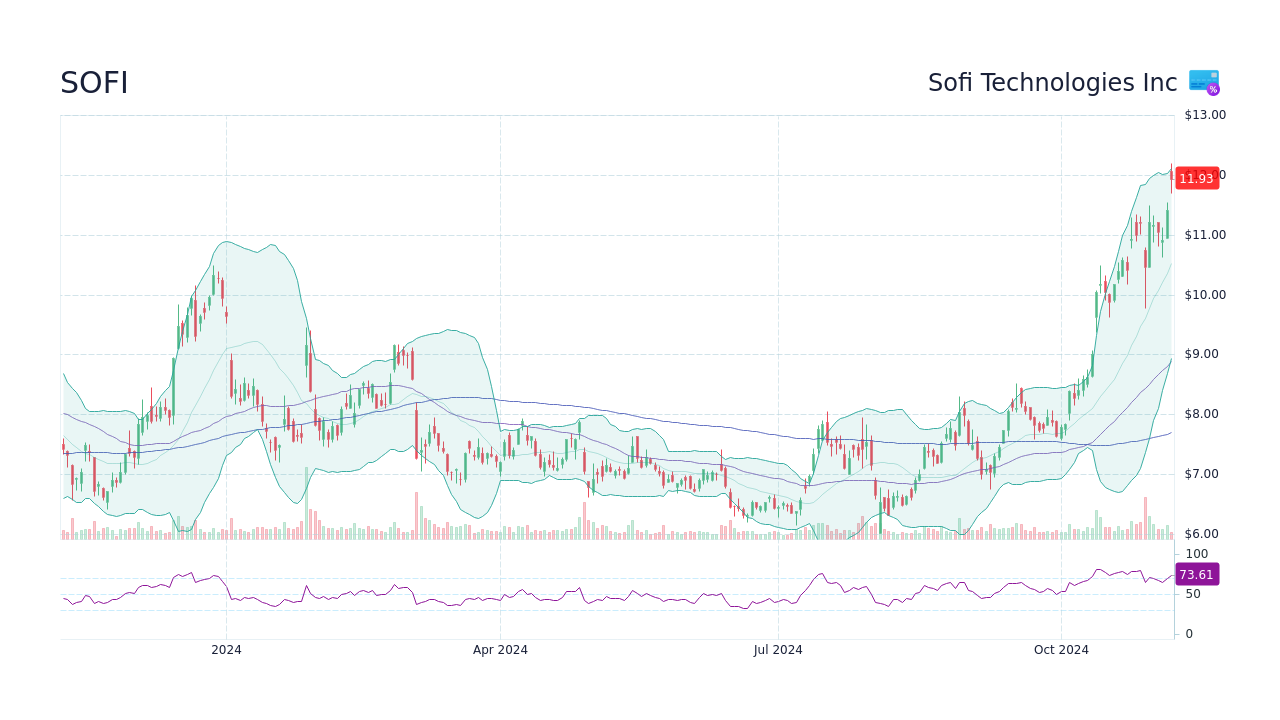
Task: Click the Sofi Technologies Inc company name
Action: [1052, 83]
